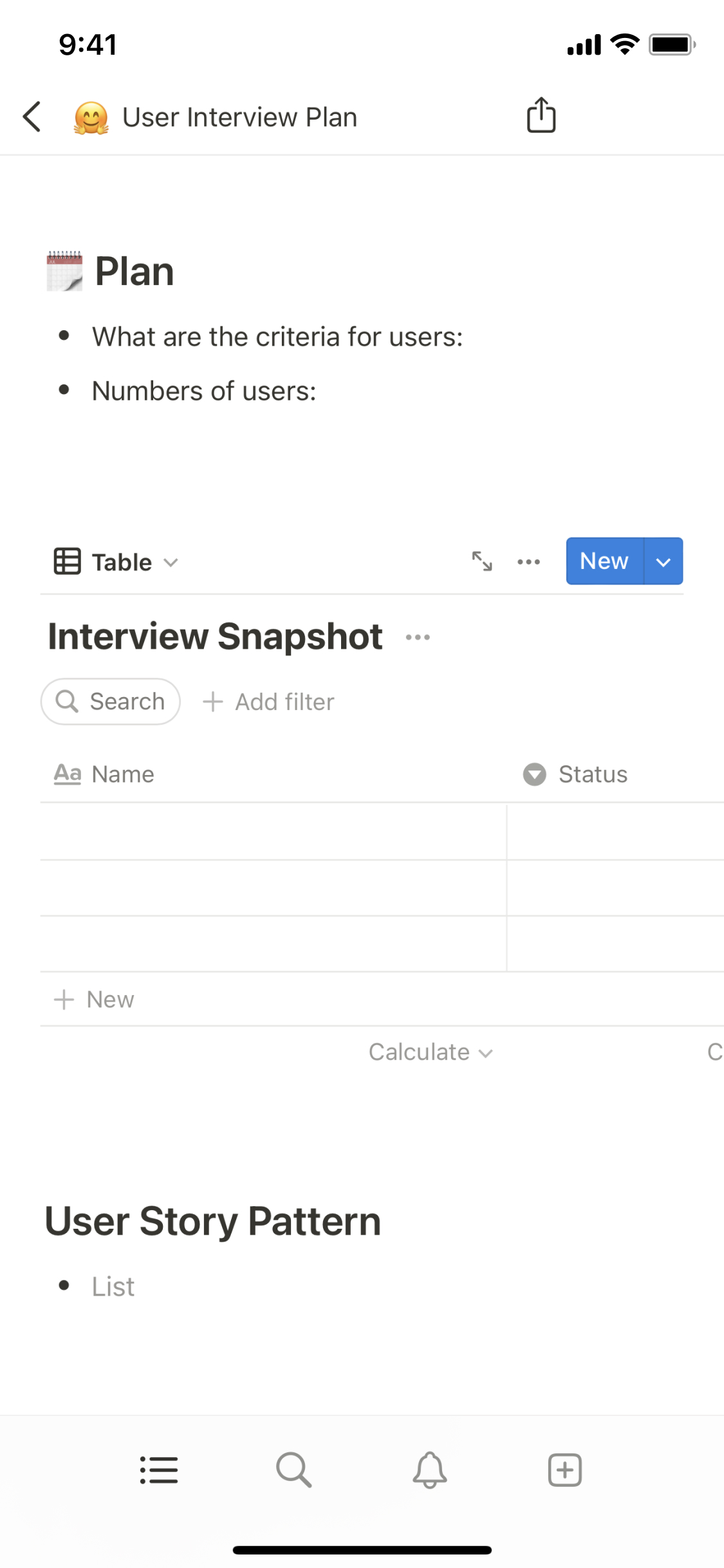Open Interview Snapshot title options menu

click(418, 637)
